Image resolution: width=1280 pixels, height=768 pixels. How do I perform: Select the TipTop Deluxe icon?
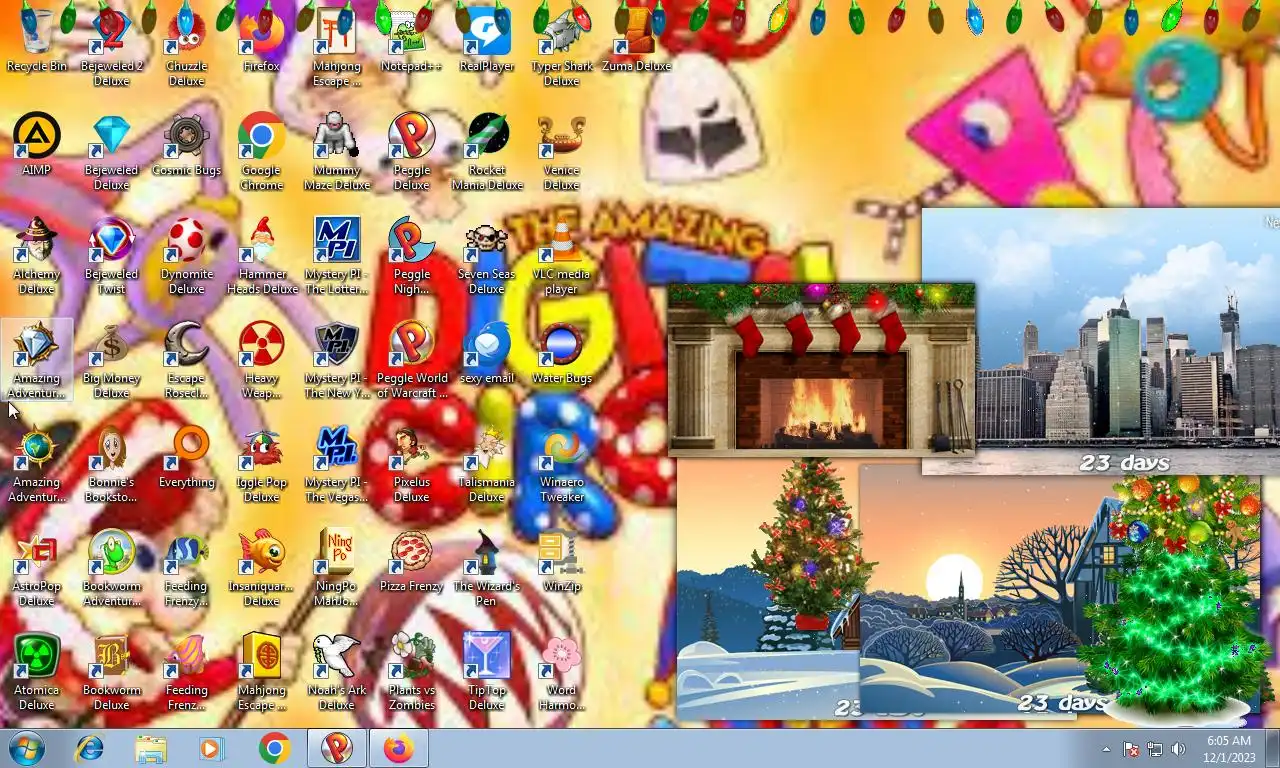pyautogui.click(x=486, y=672)
